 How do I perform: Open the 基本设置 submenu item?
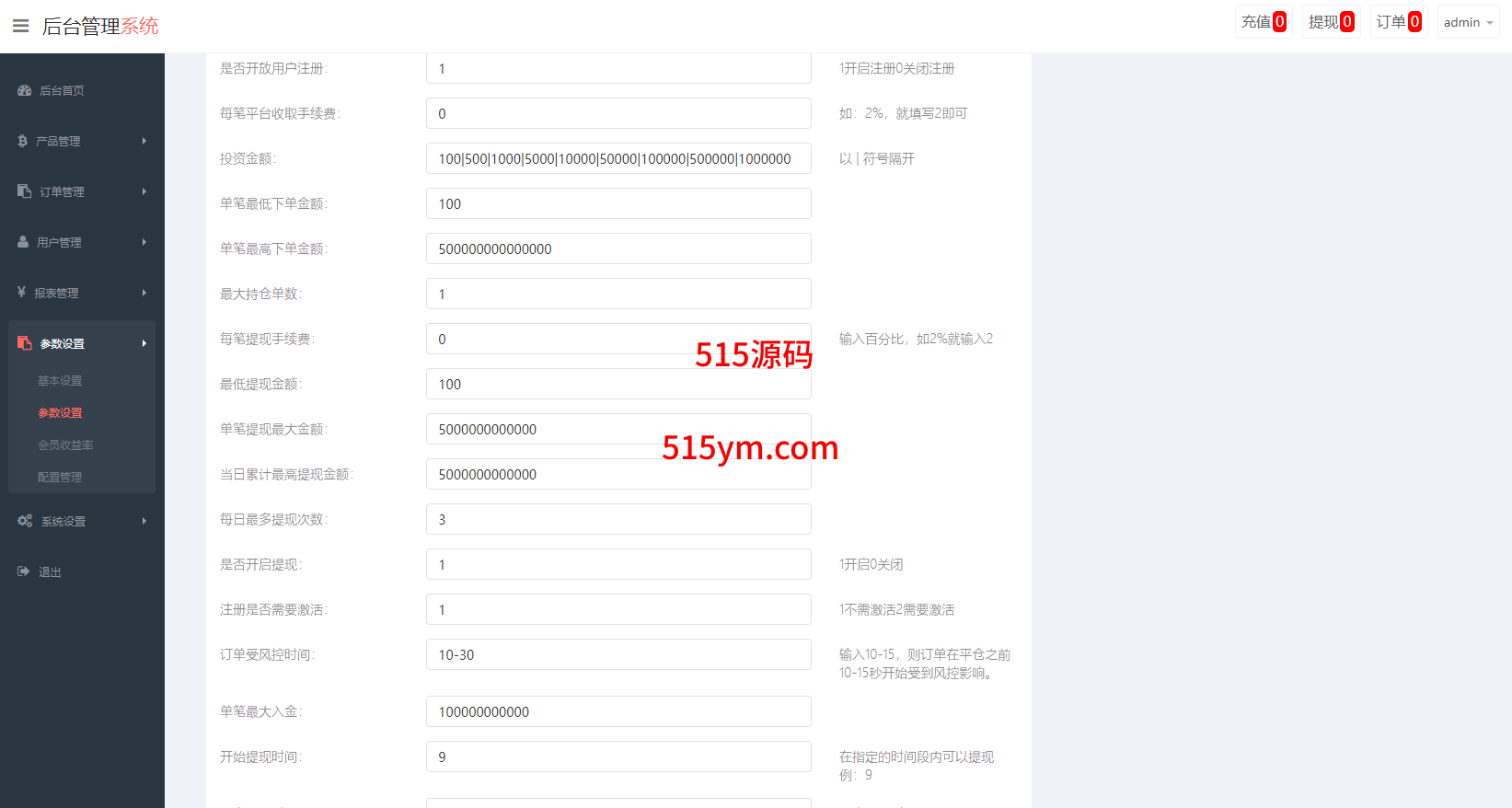60,381
